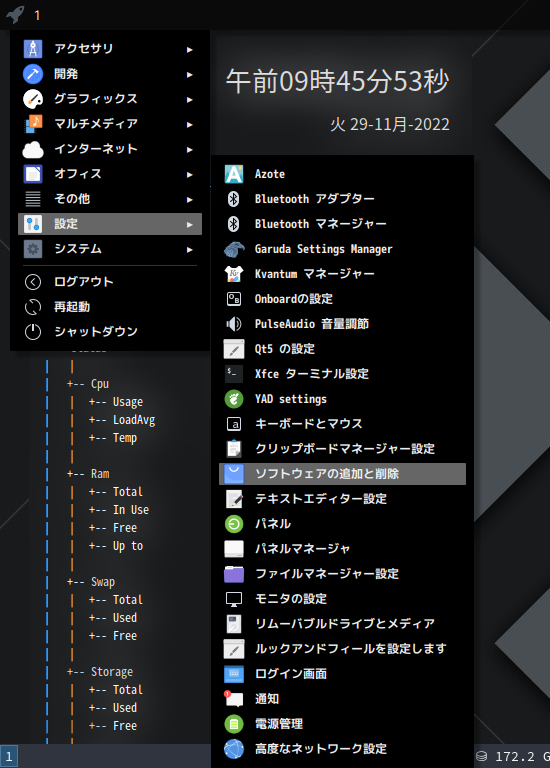Click the Garuda Settings Manager eagle icon
The image size is (550, 768).
234,249
